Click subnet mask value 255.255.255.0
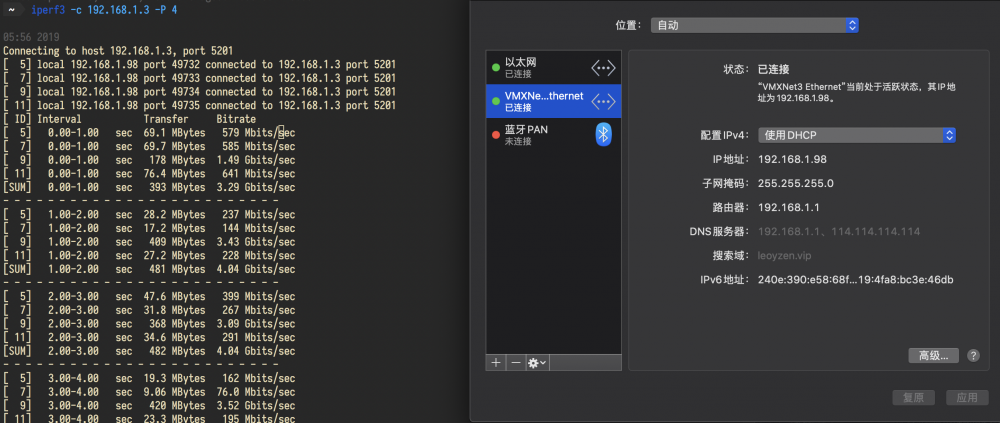Viewport: 1000px width, 423px height. (x=795, y=184)
